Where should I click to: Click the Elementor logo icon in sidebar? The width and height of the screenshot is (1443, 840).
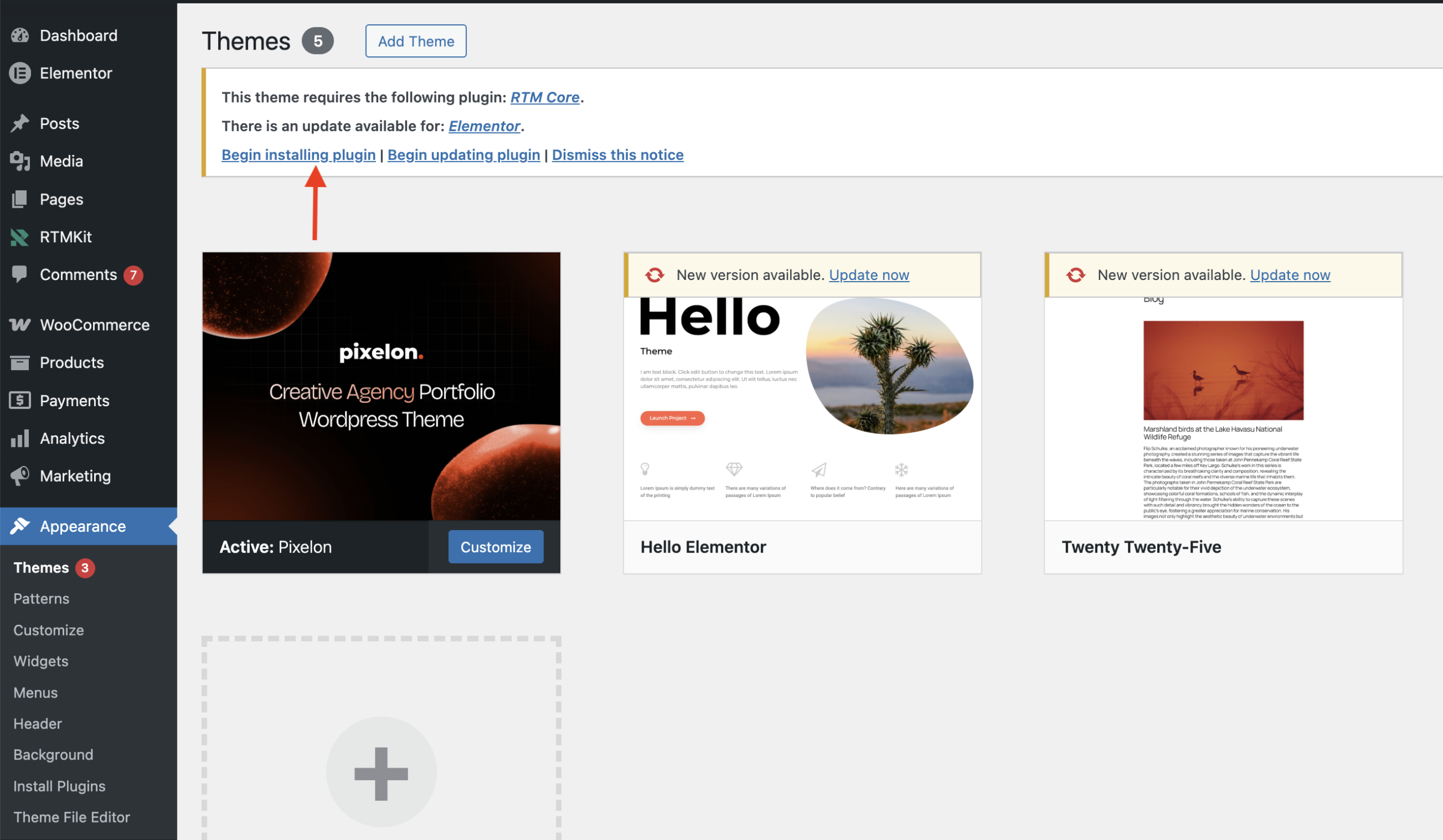(20, 73)
